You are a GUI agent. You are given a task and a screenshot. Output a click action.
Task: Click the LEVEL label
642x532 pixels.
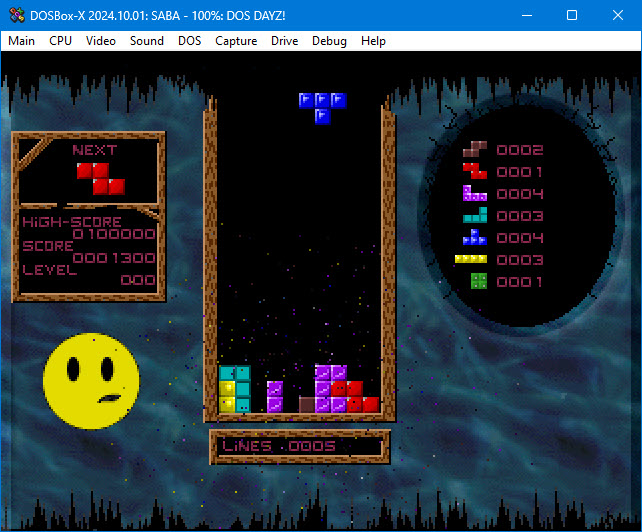coord(50,270)
